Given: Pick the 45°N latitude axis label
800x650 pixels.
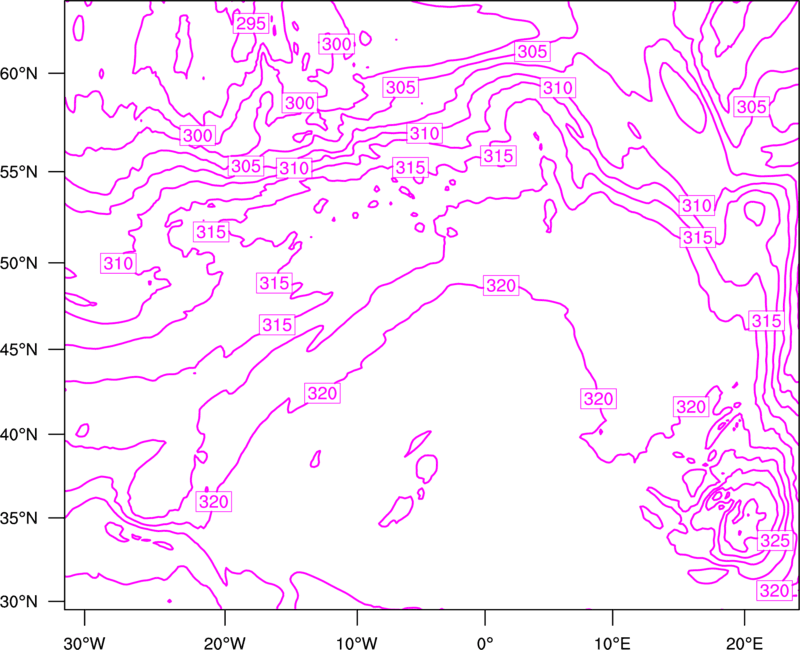Looking at the screenshot, I should coord(19,349).
